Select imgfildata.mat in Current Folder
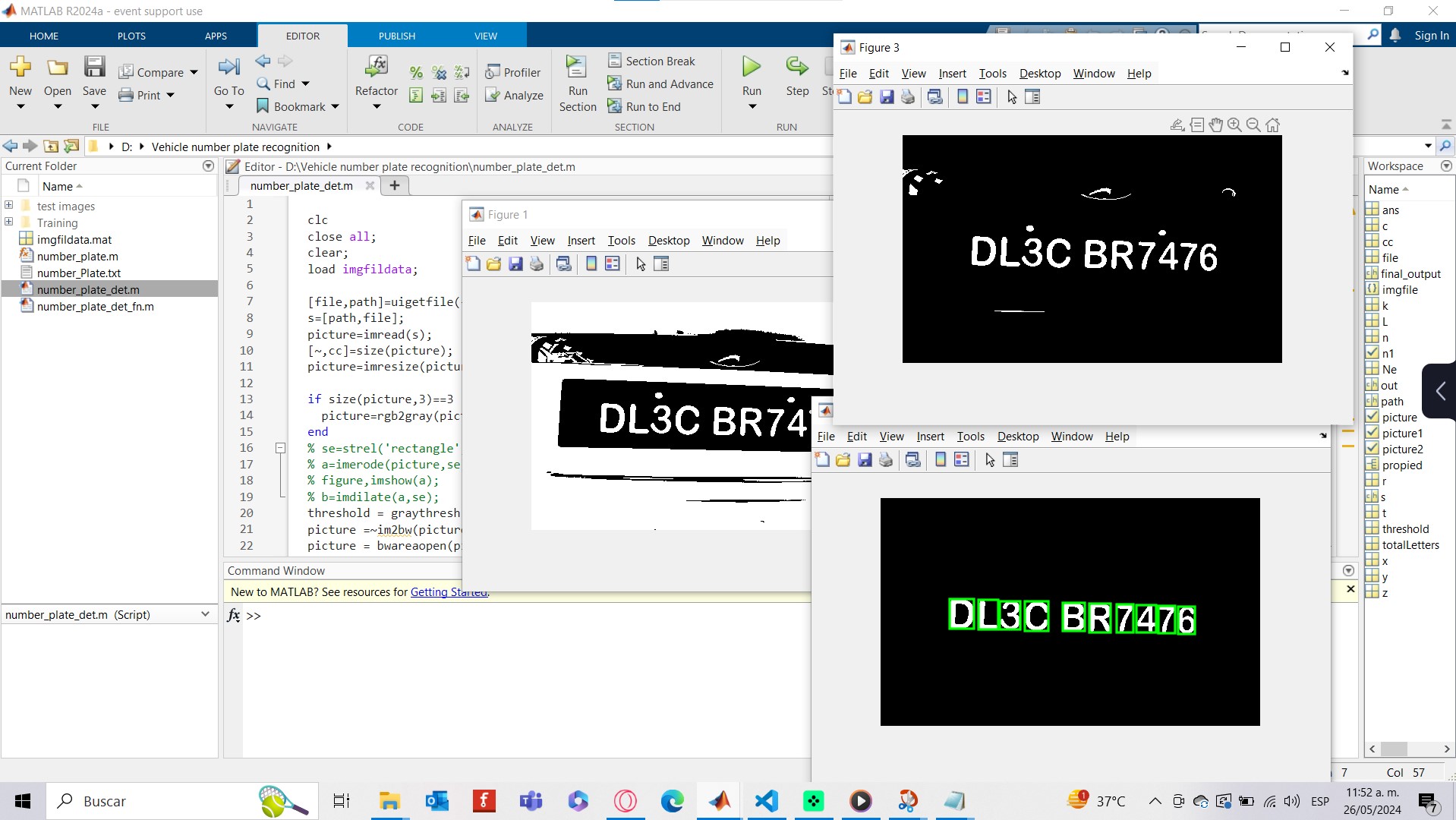Image resolution: width=1456 pixels, height=820 pixels. click(x=74, y=239)
